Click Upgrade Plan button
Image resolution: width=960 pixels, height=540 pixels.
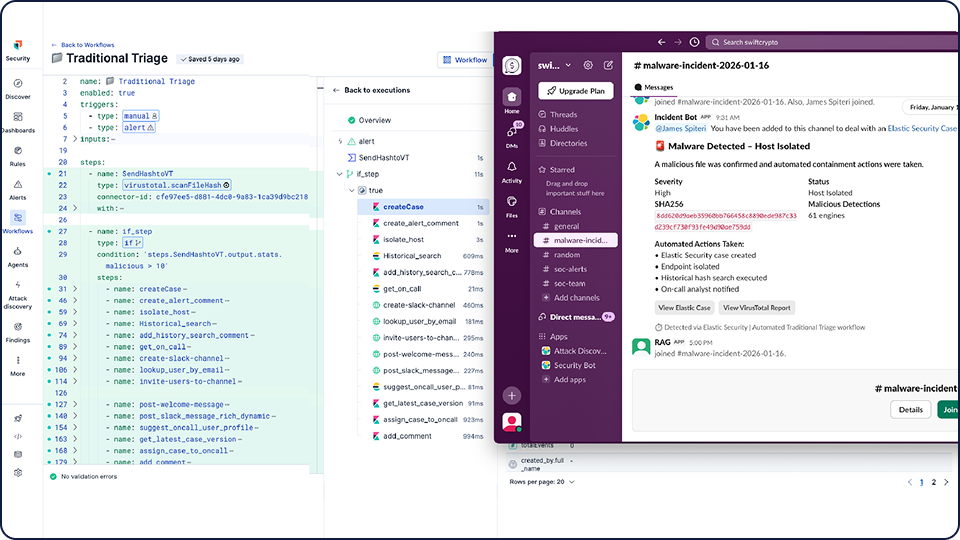[x=576, y=91]
